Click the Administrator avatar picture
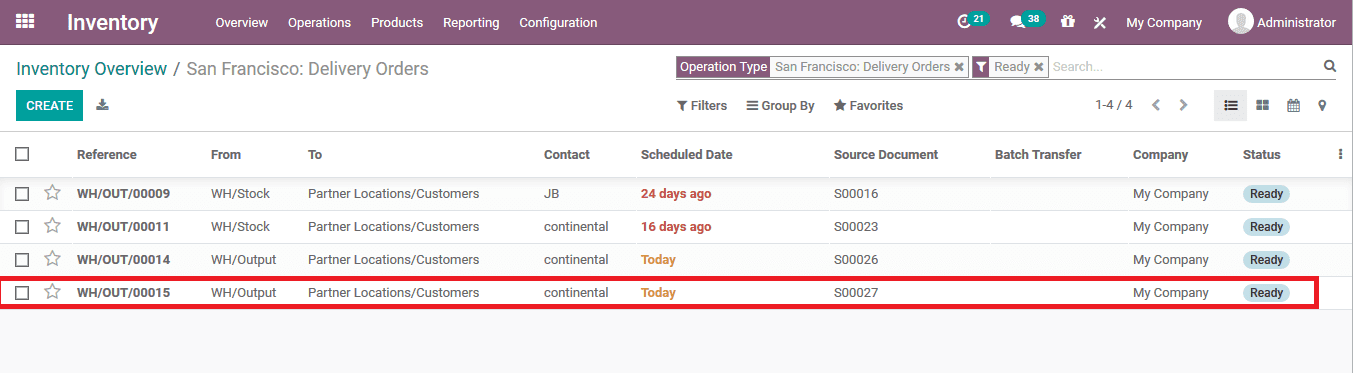Screen dimensions: 1353x373 (1240, 21)
